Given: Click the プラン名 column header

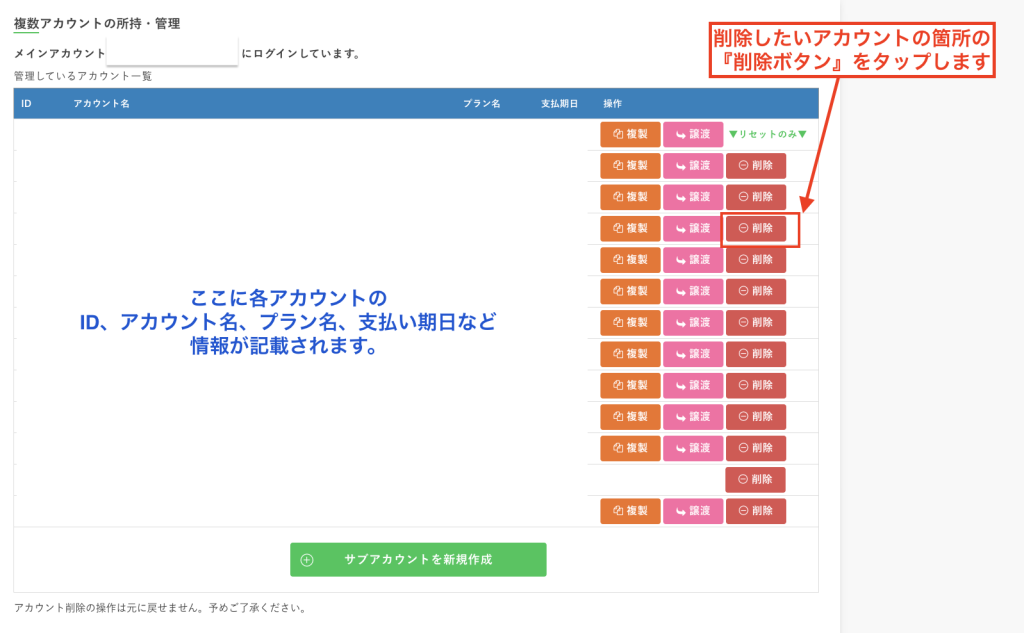Looking at the screenshot, I should (x=481, y=104).
